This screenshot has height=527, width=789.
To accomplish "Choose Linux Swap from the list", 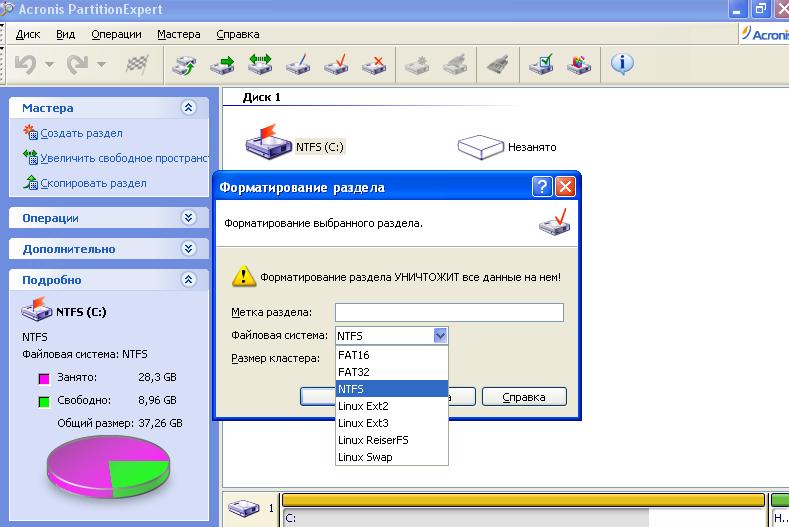I will 391,457.
